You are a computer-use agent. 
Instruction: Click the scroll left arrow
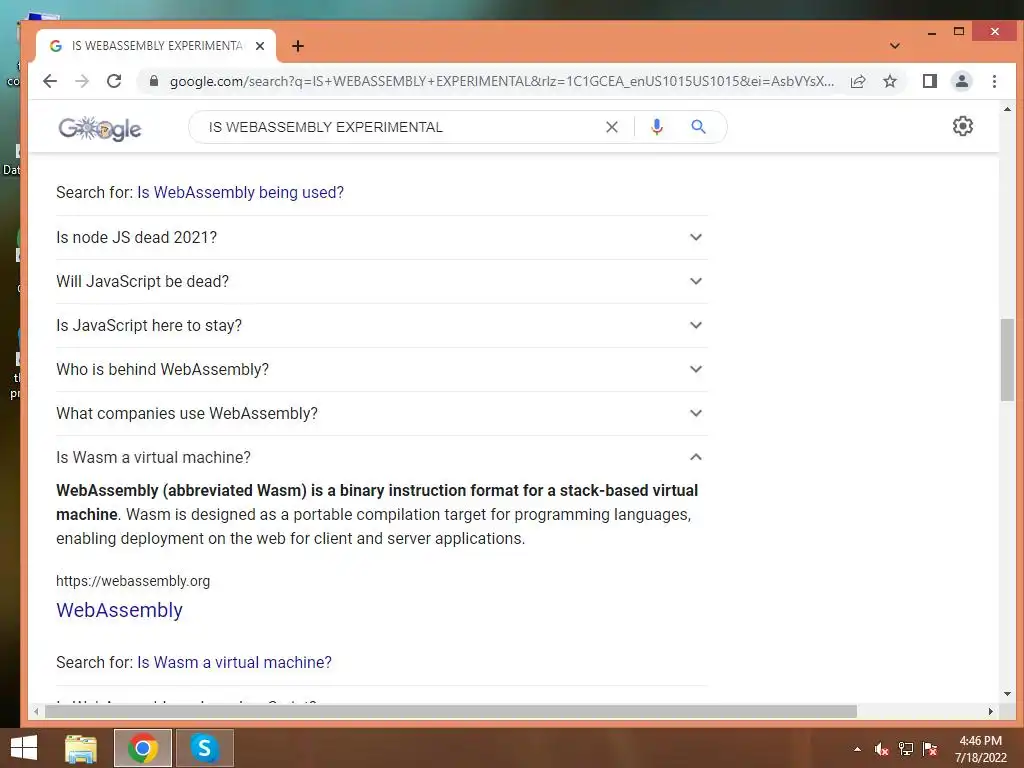coord(37,711)
